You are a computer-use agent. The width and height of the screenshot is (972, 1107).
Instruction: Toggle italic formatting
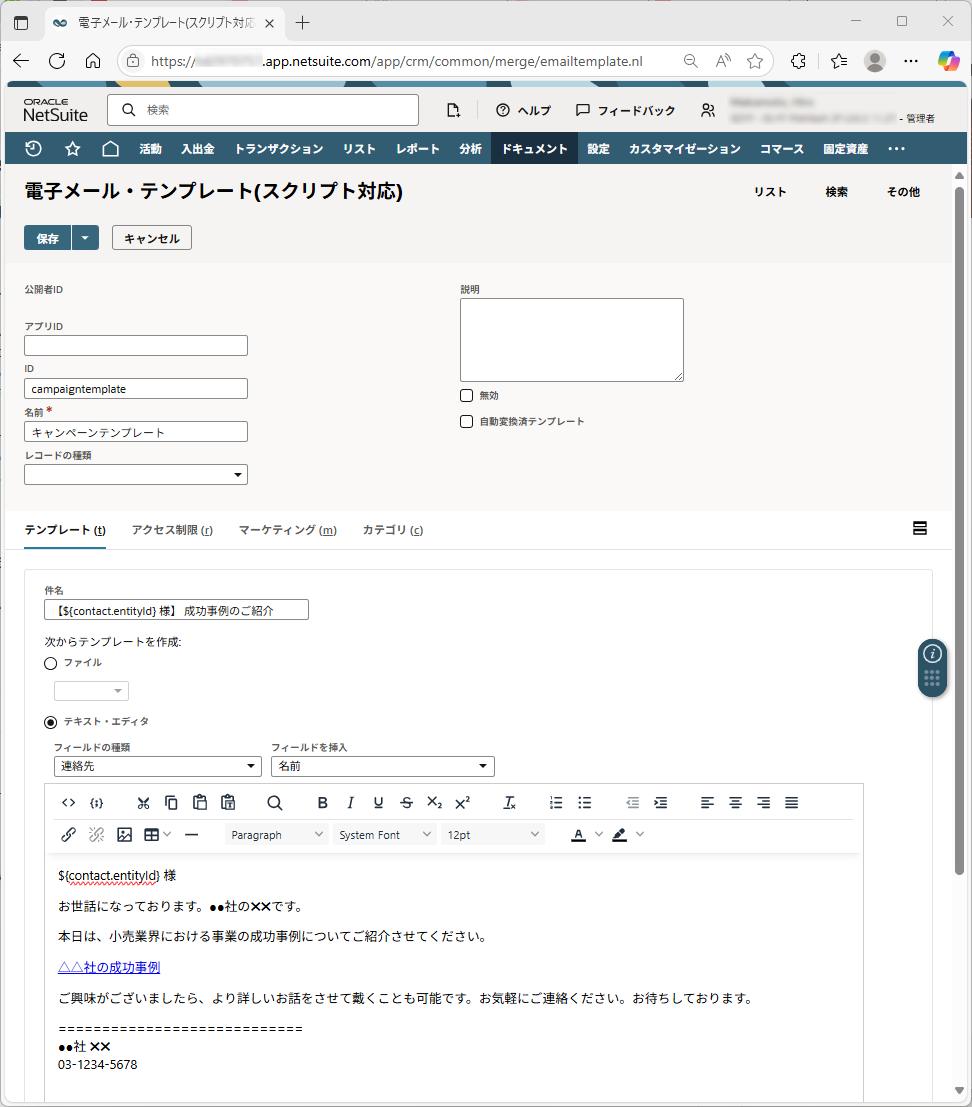(x=350, y=803)
